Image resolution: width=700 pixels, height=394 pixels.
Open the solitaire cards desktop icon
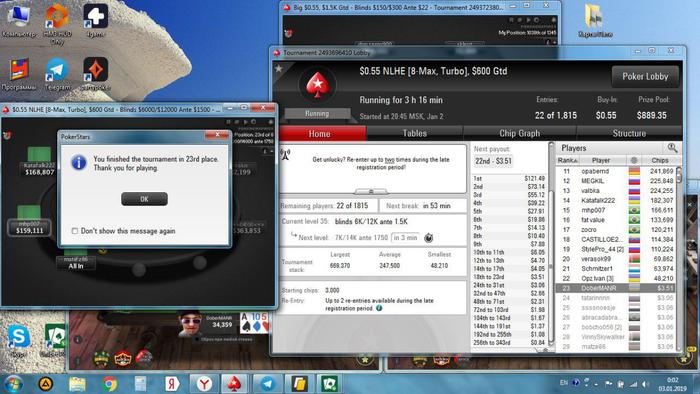pyautogui.click(x=54, y=341)
